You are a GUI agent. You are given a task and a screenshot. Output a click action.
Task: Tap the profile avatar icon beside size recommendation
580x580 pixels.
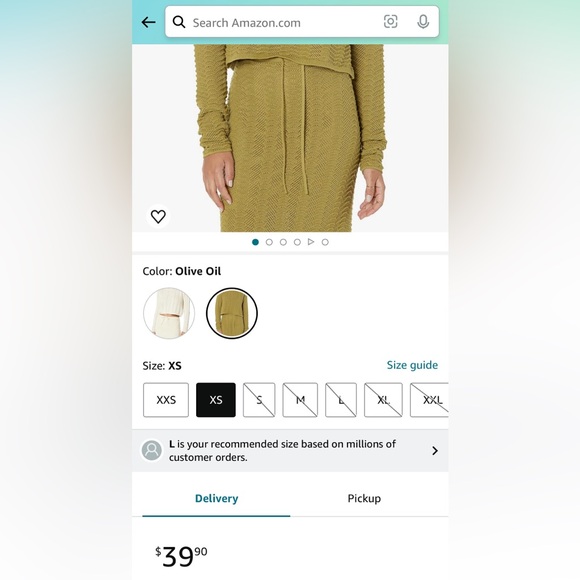(x=152, y=450)
